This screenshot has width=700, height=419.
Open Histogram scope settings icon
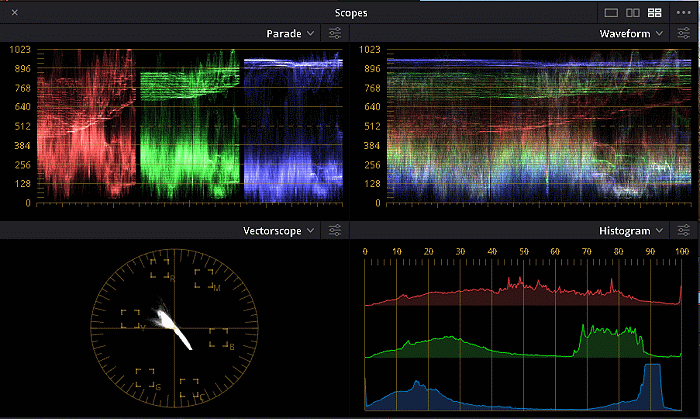coord(683,230)
